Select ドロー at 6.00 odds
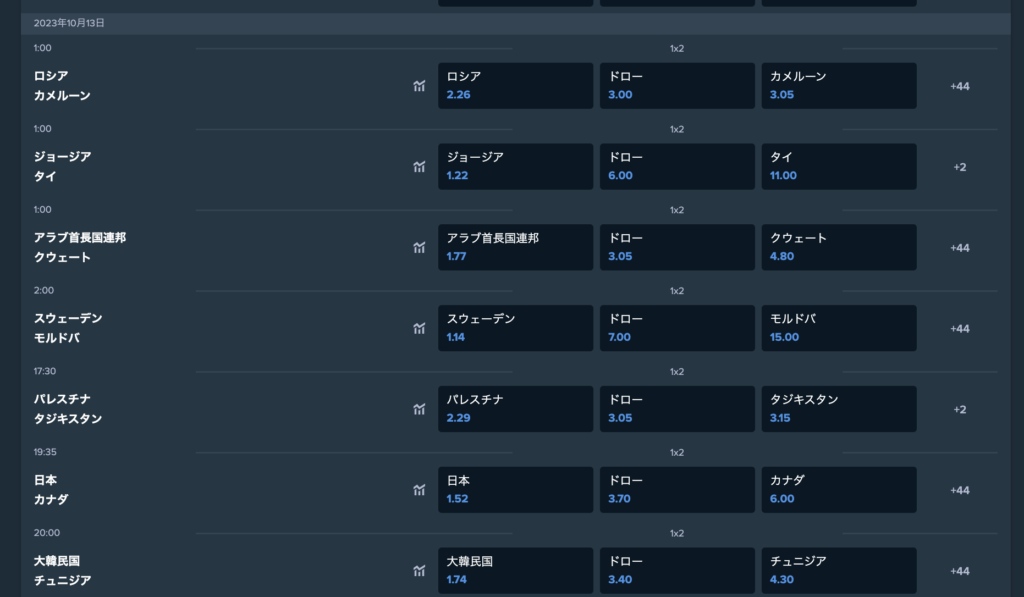The height and width of the screenshot is (597, 1024). tap(677, 167)
